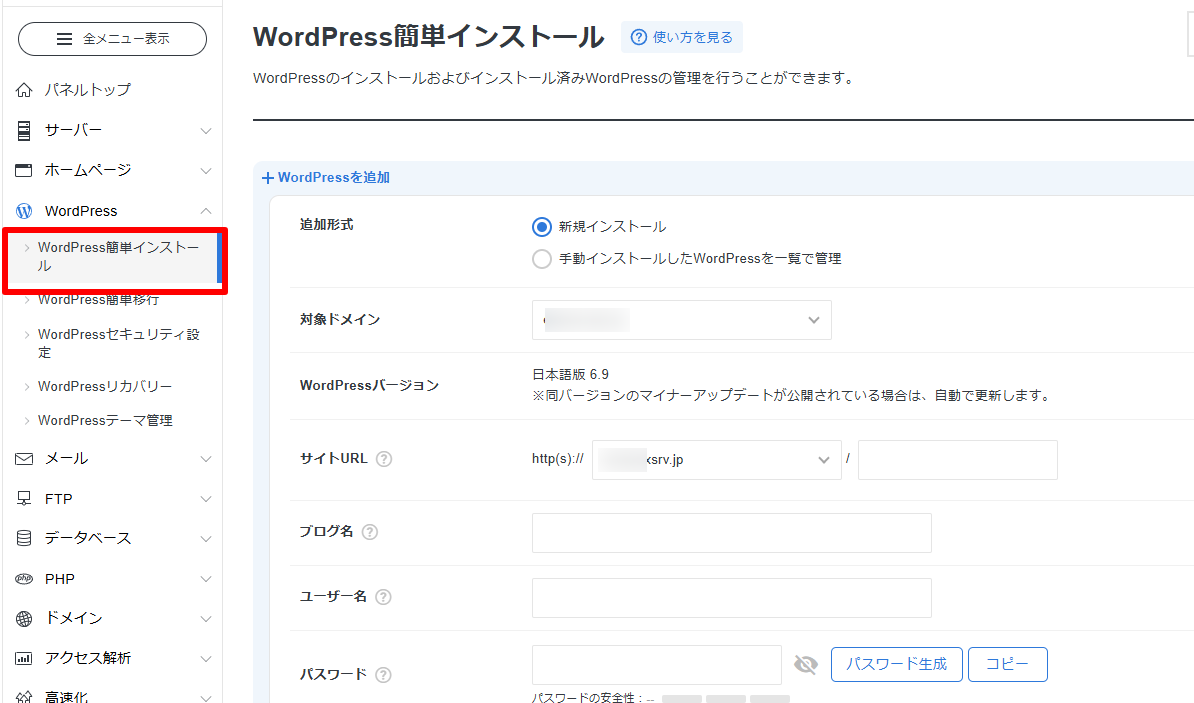Click the FTP sidebar icon
The height and width of the screenshot is (703, 1194).
(22, 498)
